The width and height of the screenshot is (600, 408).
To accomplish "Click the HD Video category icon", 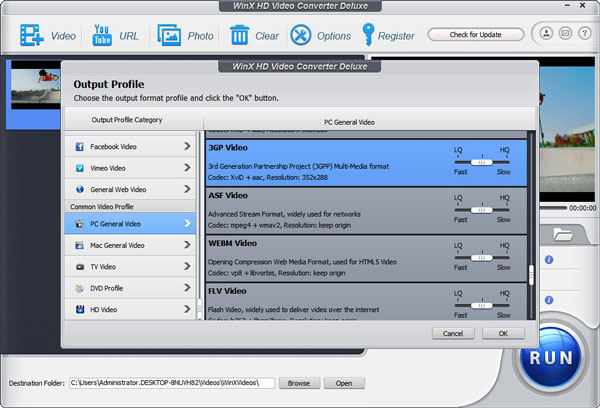I will point(80,309).
